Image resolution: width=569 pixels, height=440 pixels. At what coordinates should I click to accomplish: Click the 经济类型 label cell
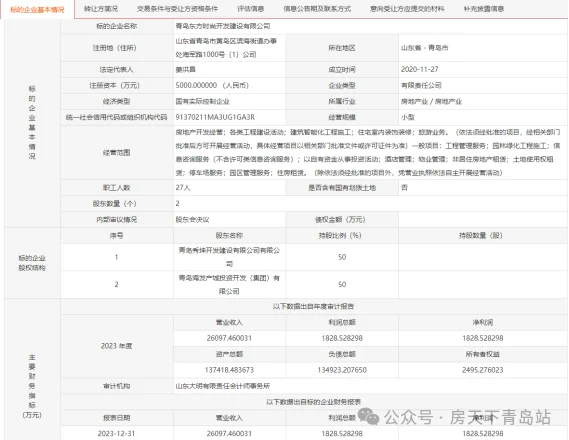[116, 101]
